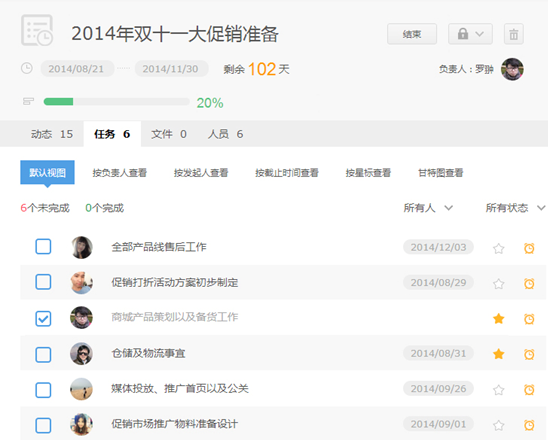Uncheck the 商城产品策划以及备货工作 checkbox
This screenshot has width=548, height=440.
click(x=43, y=318)
